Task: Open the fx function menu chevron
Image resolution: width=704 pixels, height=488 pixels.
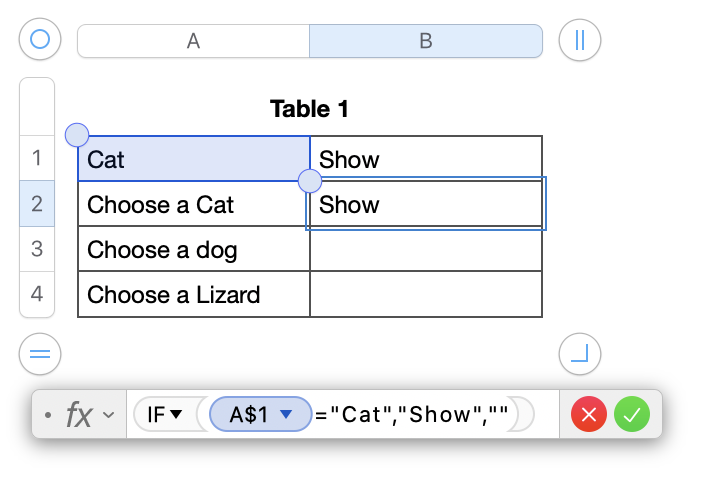Action: tap(109, 414)
